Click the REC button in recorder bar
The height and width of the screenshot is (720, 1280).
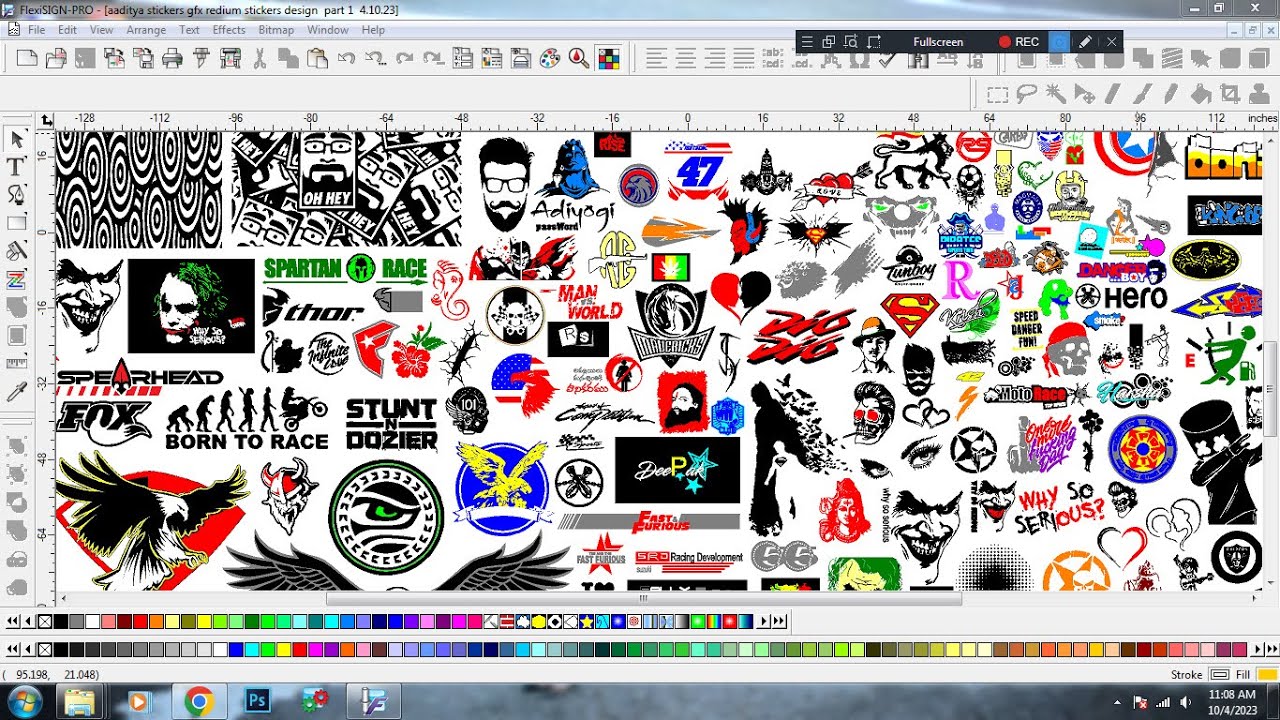1019,42
